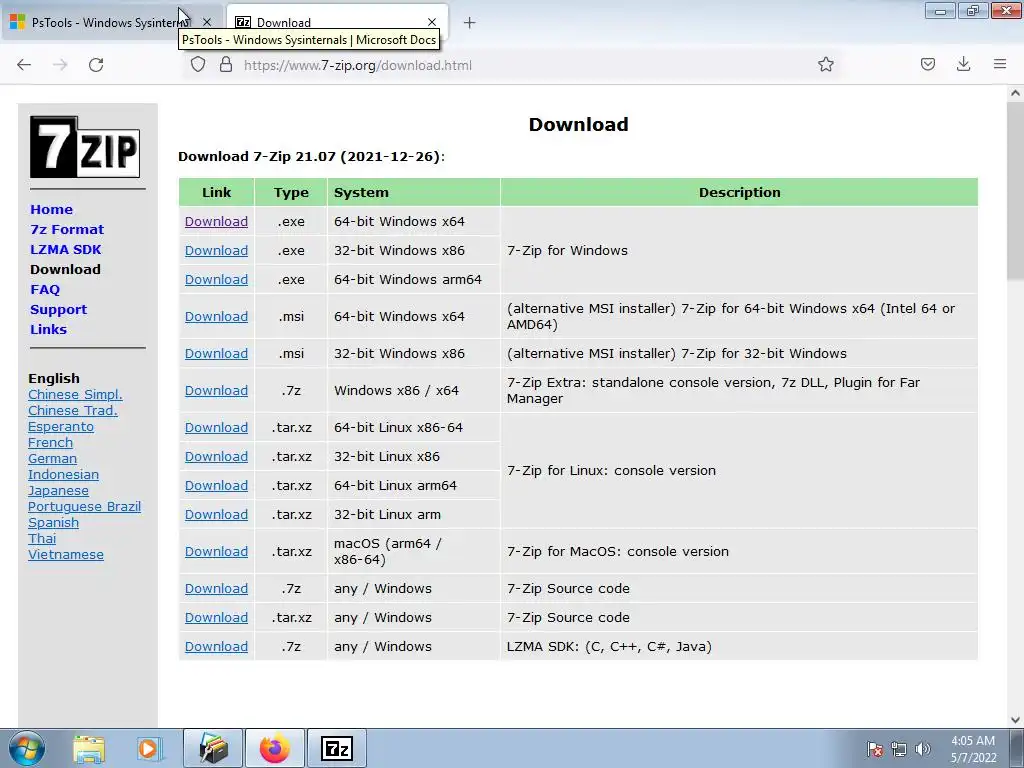This screenshot has width=1024, height=768.
Task: Switch to Firefox in the taskbar
Action: click(x=275, y=748)
